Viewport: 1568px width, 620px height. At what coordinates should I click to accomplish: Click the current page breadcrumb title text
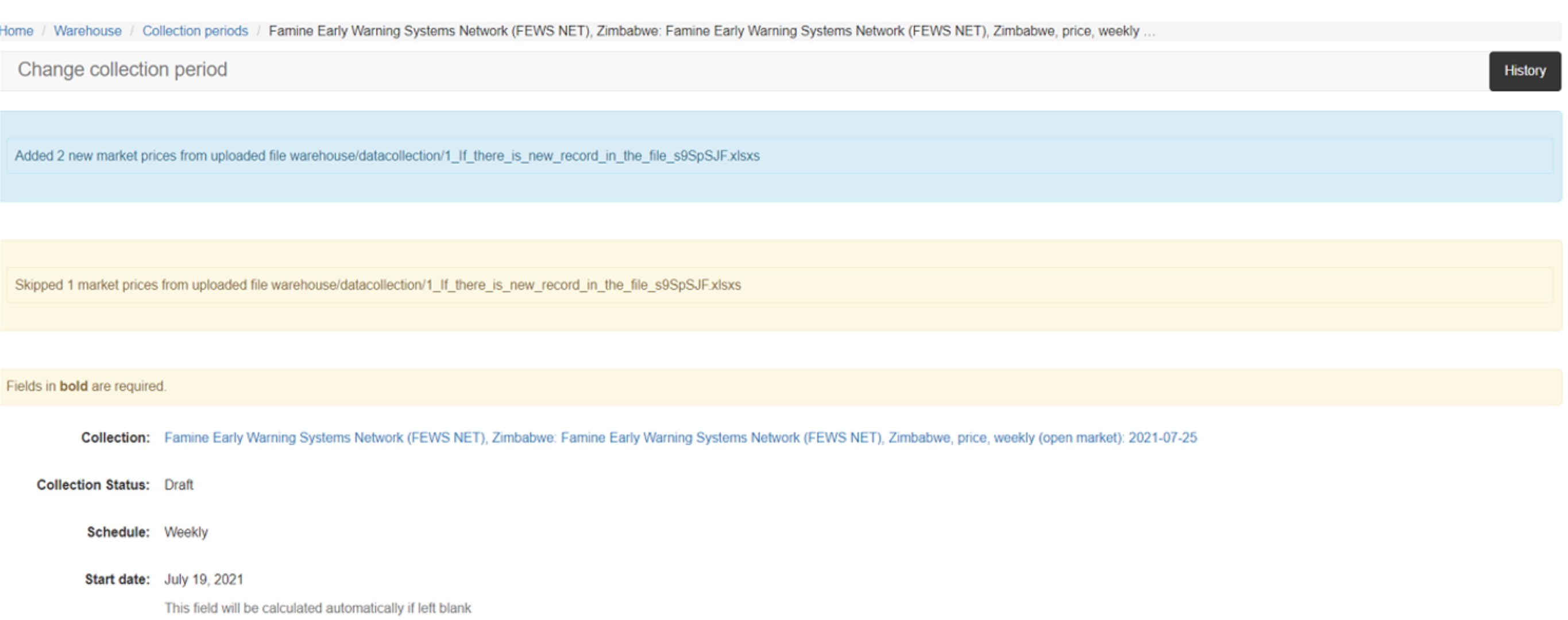(703, 31)
